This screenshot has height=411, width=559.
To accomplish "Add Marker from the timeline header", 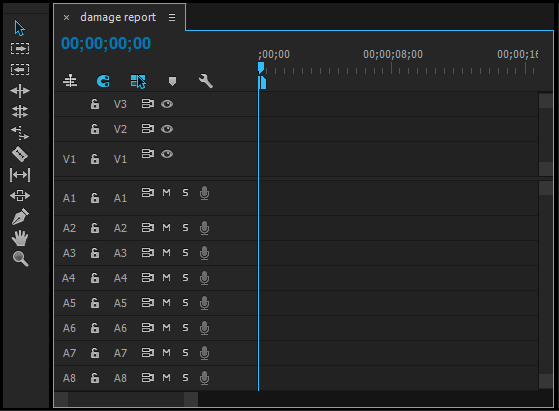I will point(172,82).
